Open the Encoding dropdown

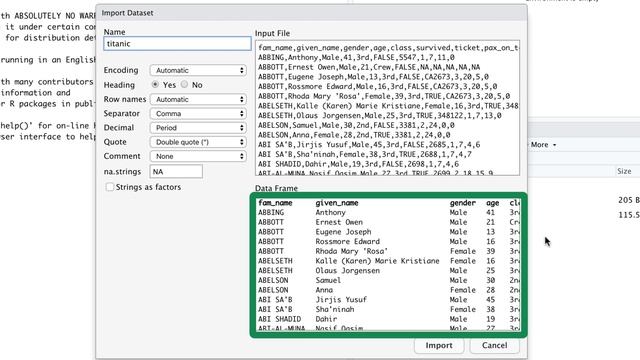pyautogui.click(x=198, y=70)
